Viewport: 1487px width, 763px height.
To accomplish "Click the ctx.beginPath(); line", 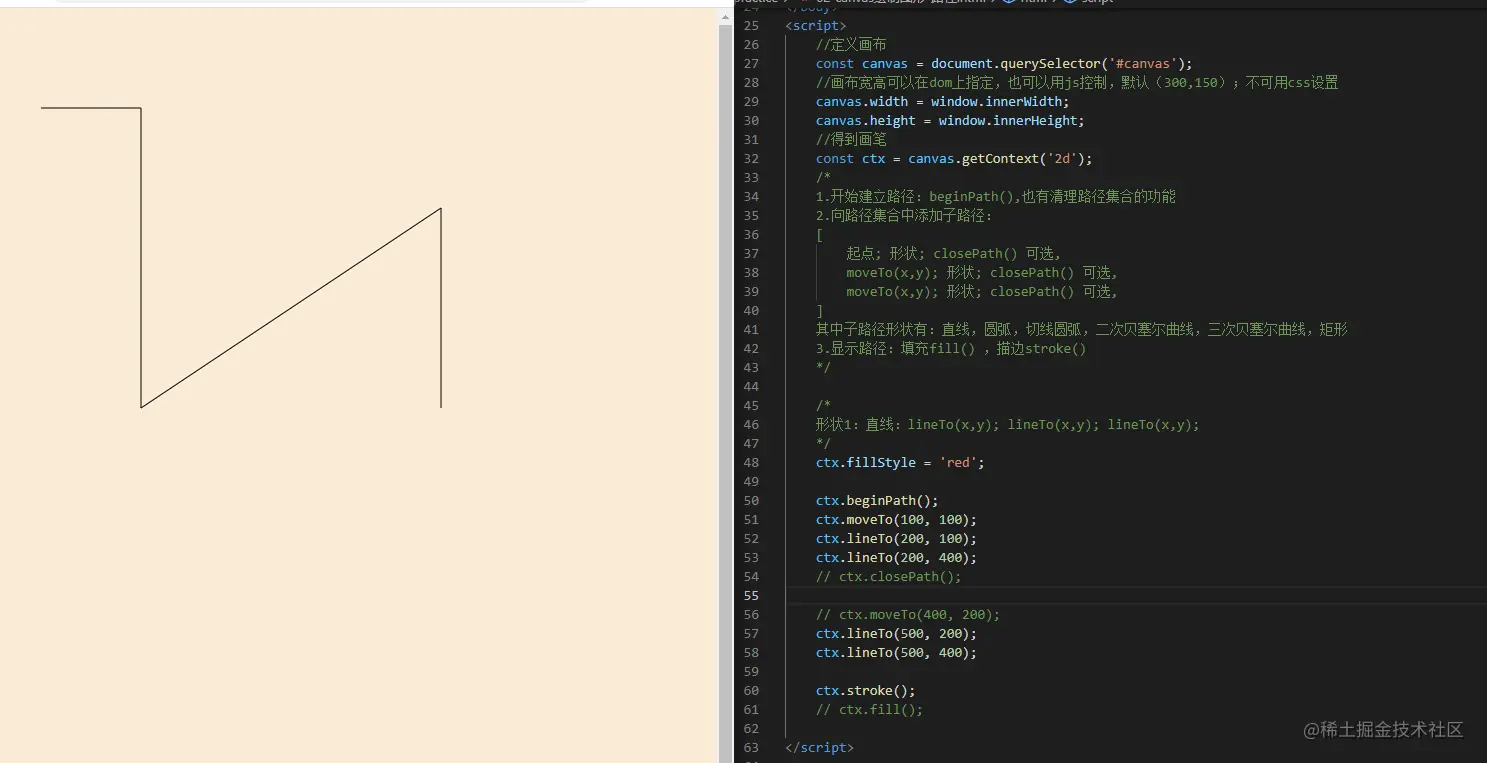I will (x=877, y=500).
